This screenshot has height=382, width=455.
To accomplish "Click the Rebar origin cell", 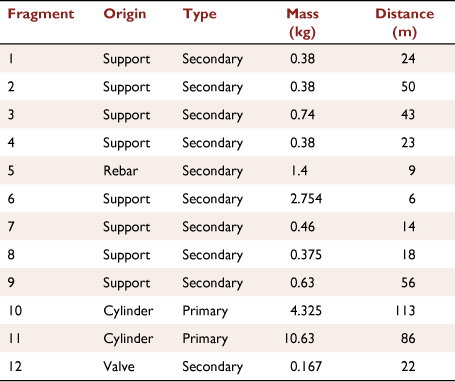I will coord(121,171).
